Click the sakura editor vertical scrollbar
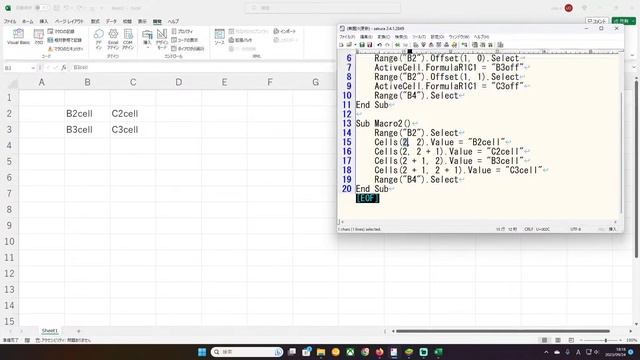The image size is (640, 360). pyautogui.click(x=621, y=152)
